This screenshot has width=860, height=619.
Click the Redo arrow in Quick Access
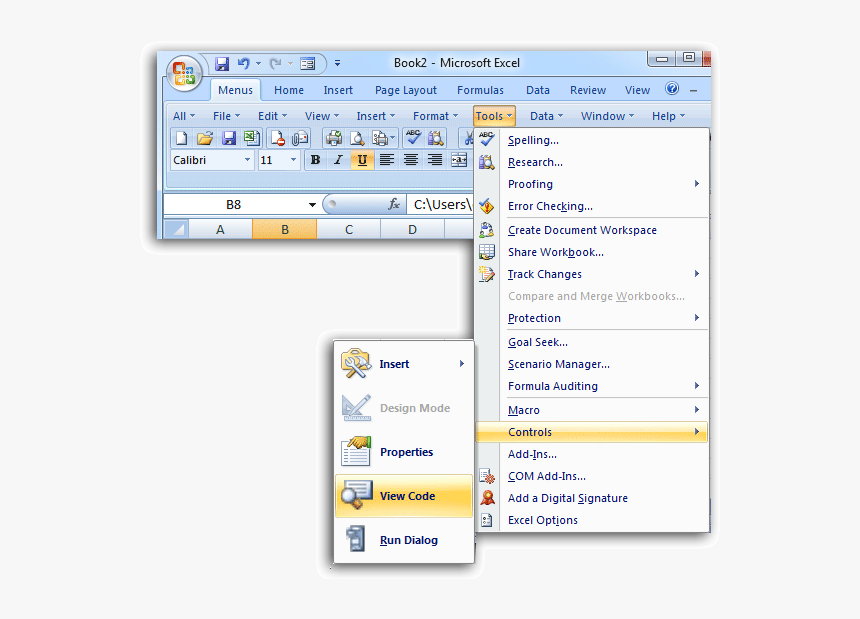pyautogui.click(x=275, y=64)
